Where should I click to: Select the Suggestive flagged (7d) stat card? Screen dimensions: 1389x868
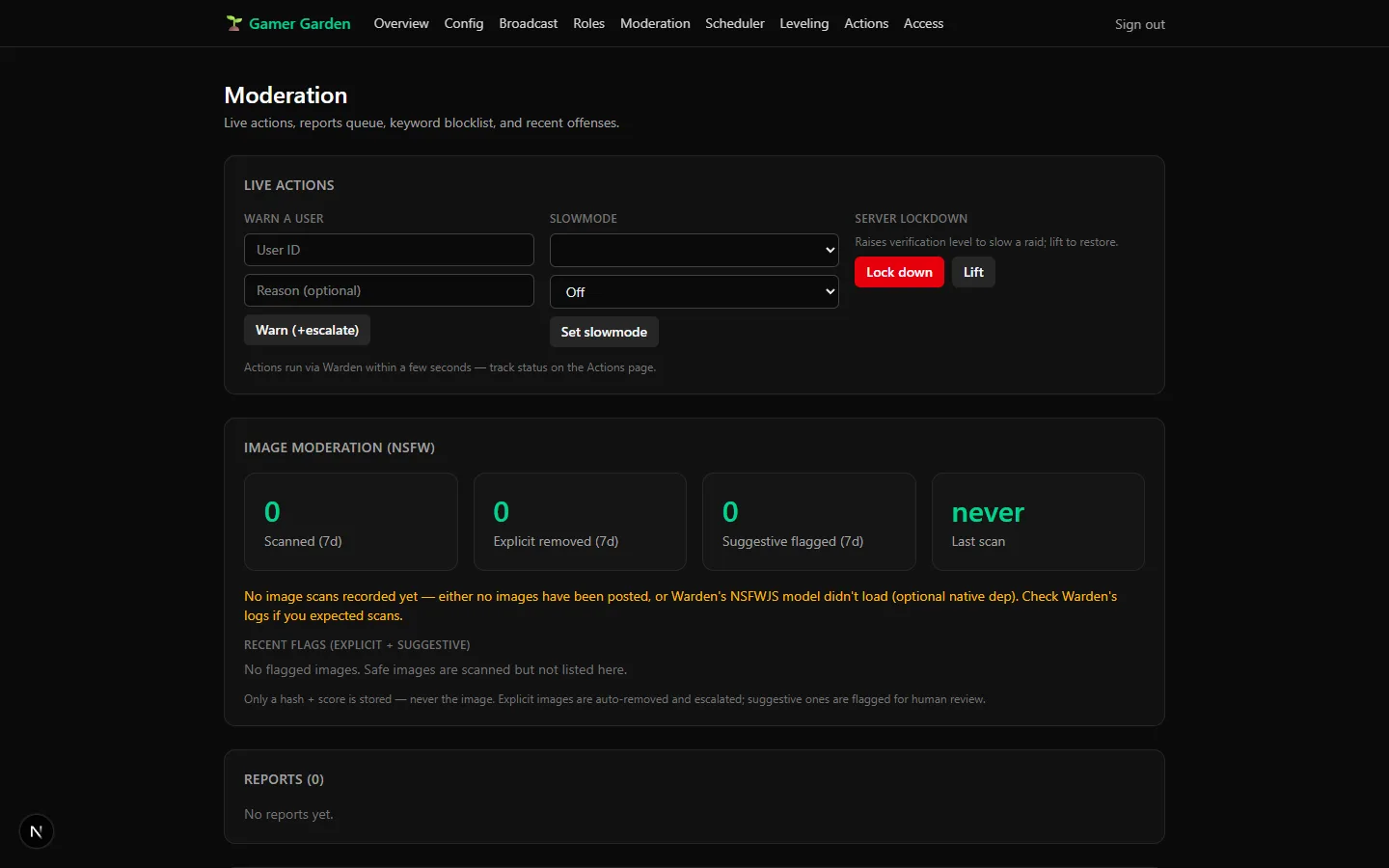coord(809,522)
